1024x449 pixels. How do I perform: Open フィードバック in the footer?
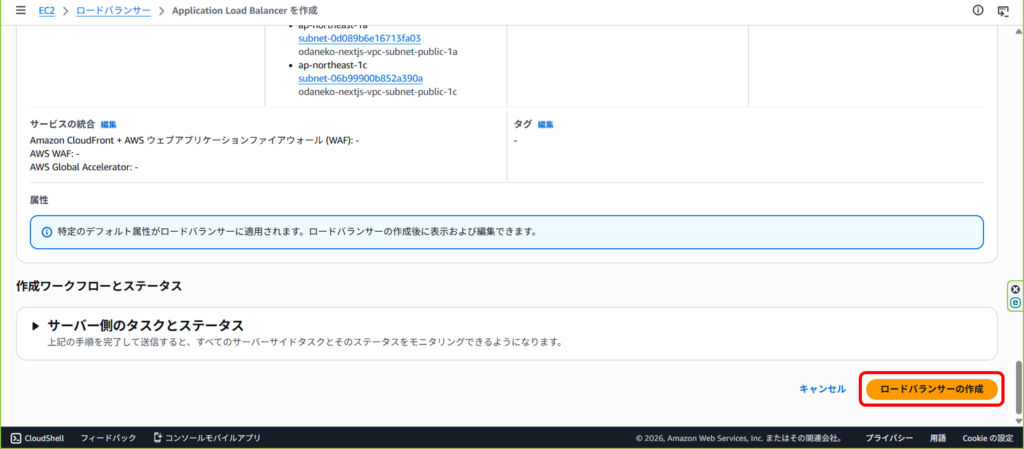coord(108,438)
